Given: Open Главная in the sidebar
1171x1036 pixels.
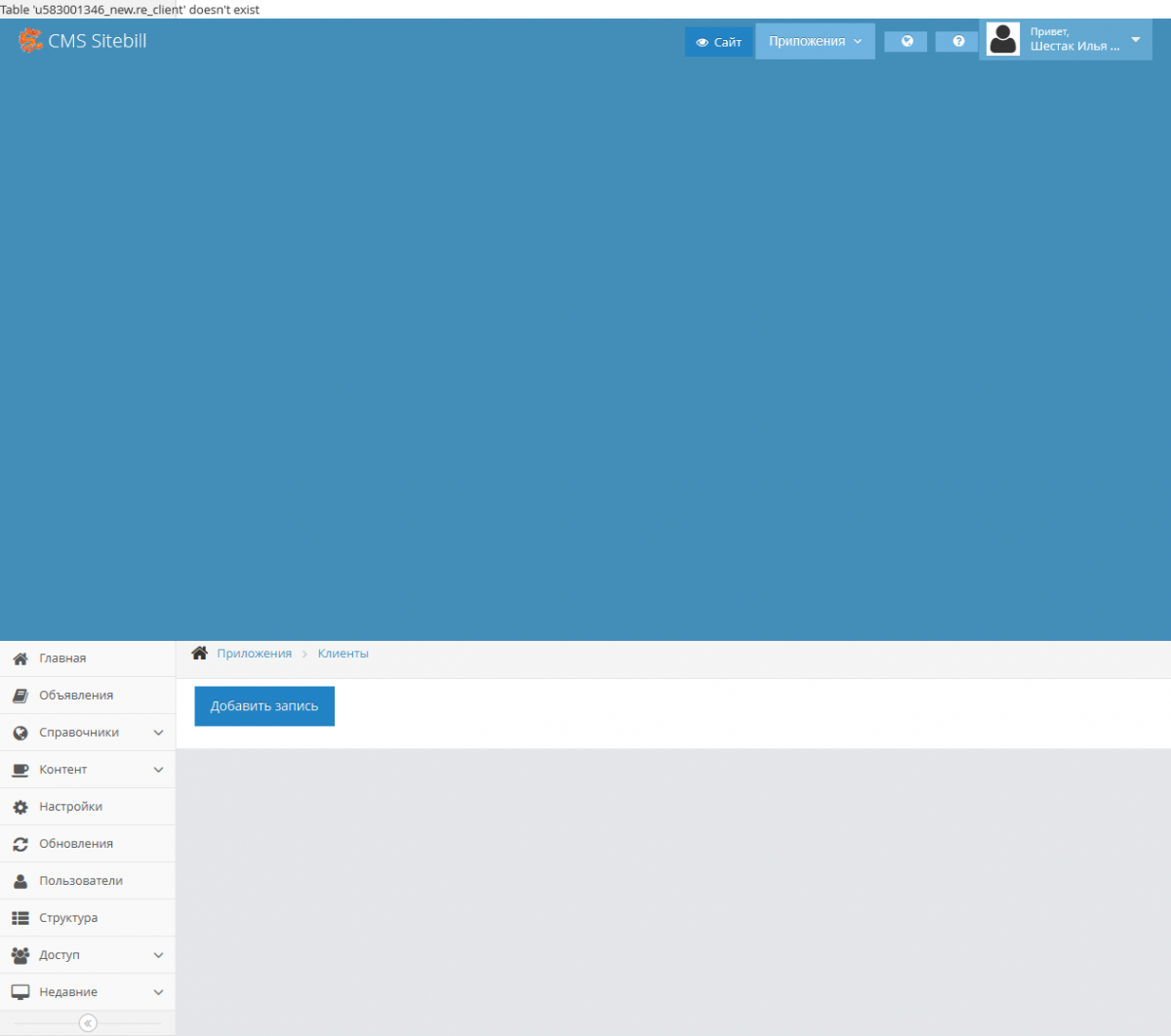Looking at the screenshot, I should (62, 658).
